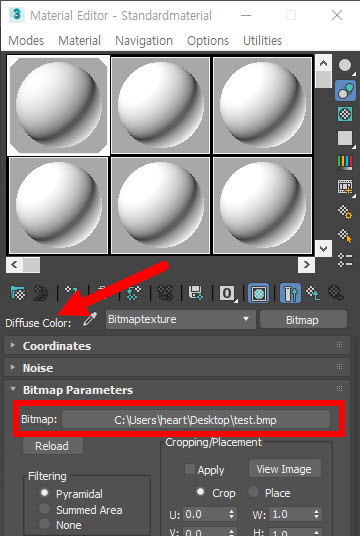
Task: Select bottom-row right sample slot
Action: 262,205
